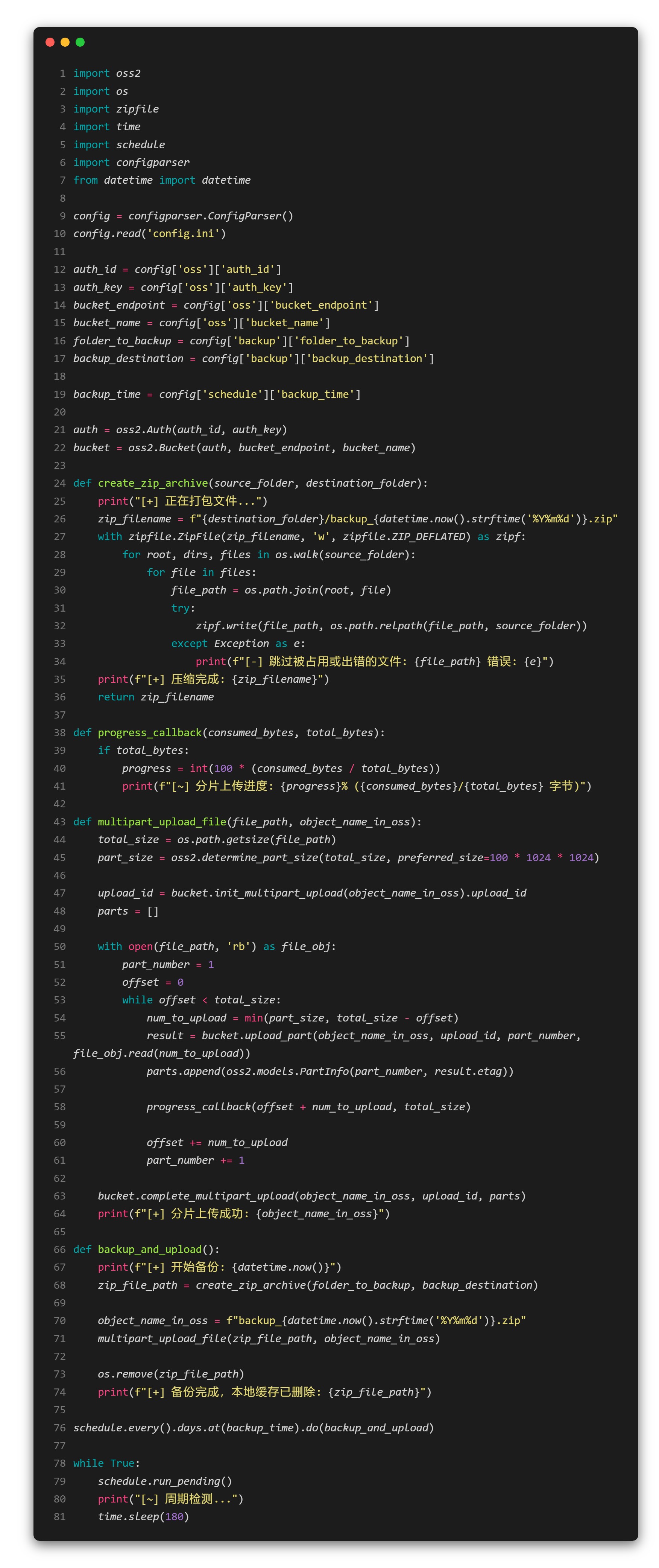The height and width of the screenshot is (1568, 659).
Task: Click 'from datetime import datetime' line
Action: tap(162, 180)
